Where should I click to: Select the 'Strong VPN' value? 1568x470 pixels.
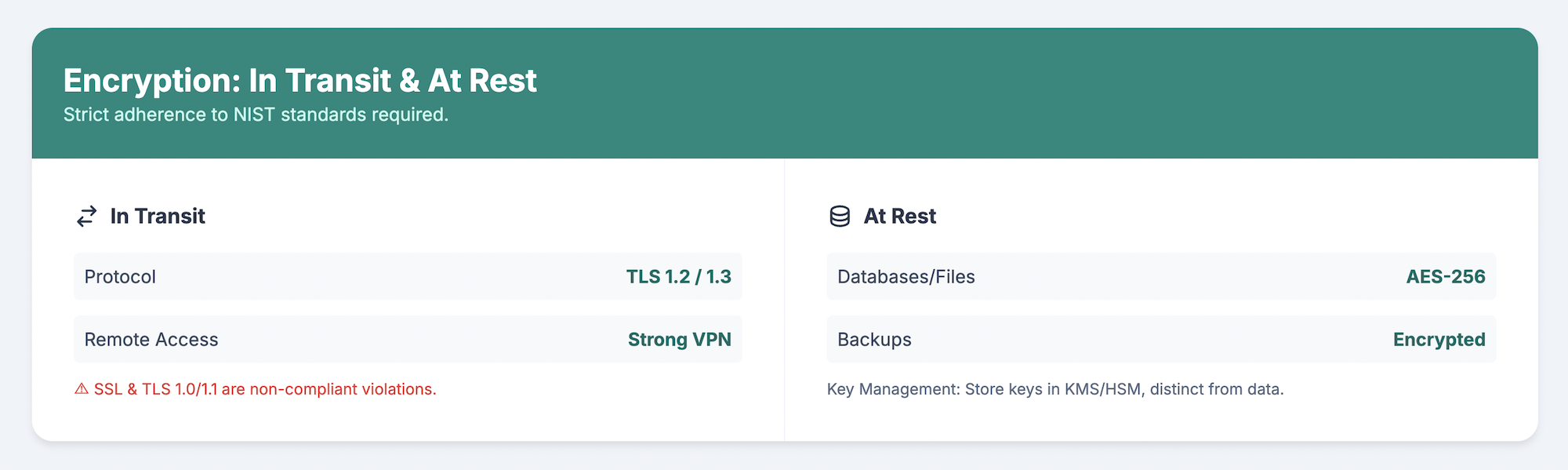[680, 339]
